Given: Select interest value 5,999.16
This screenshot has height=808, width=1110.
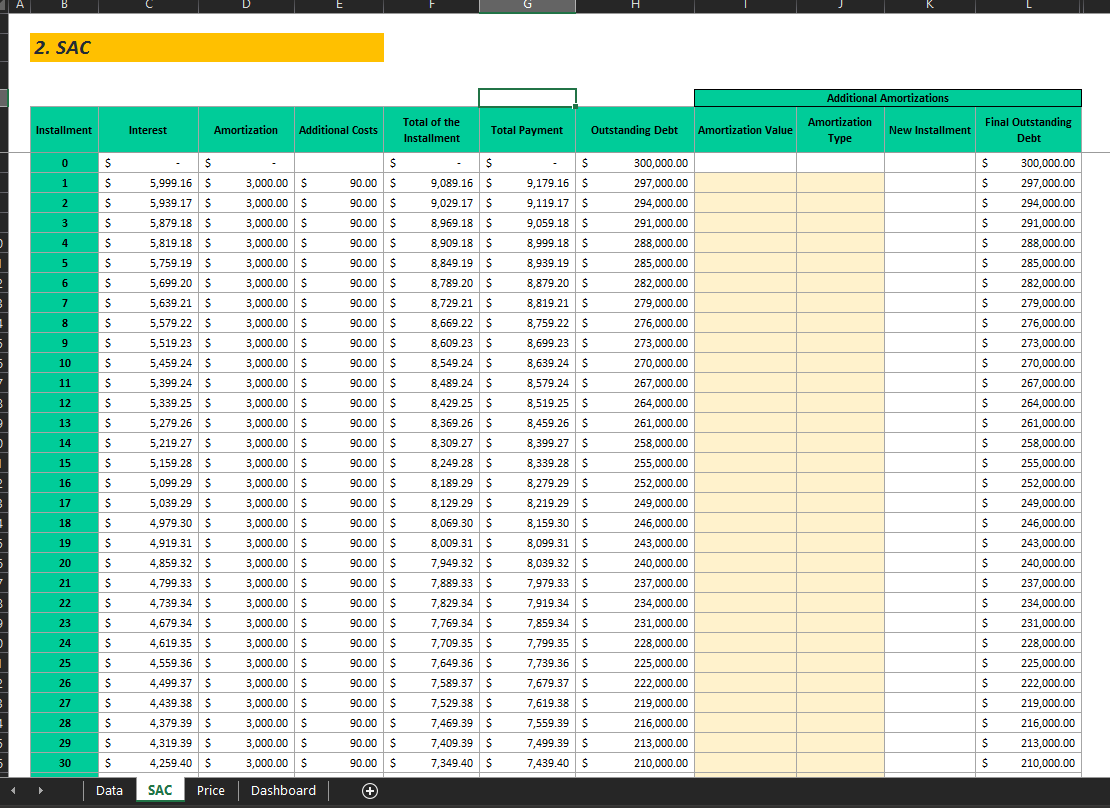Looking at the screenshot, I should tap(149, 183).
